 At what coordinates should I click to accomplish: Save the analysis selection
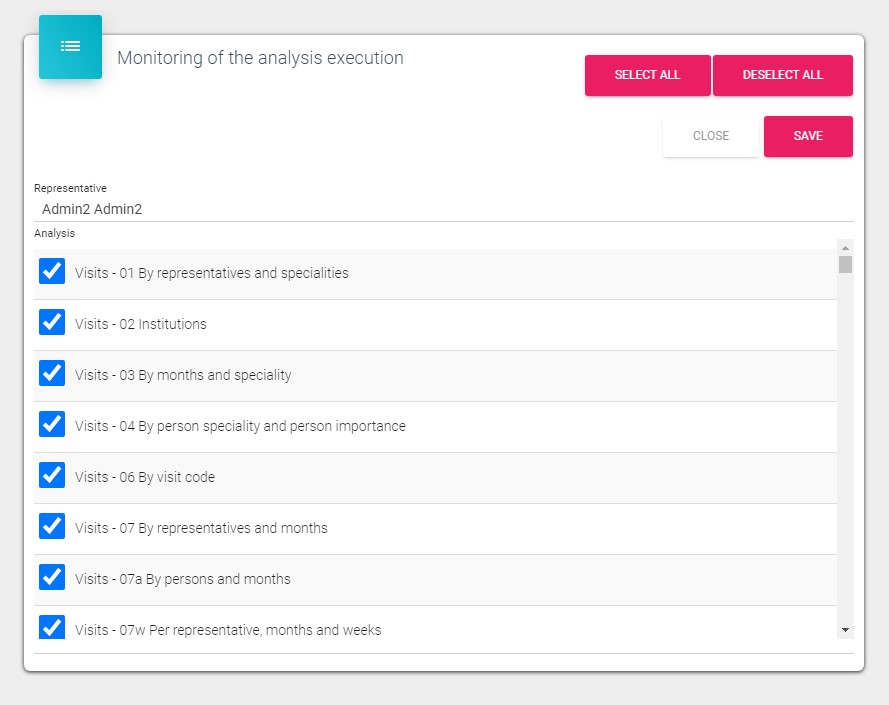point(808,136)
